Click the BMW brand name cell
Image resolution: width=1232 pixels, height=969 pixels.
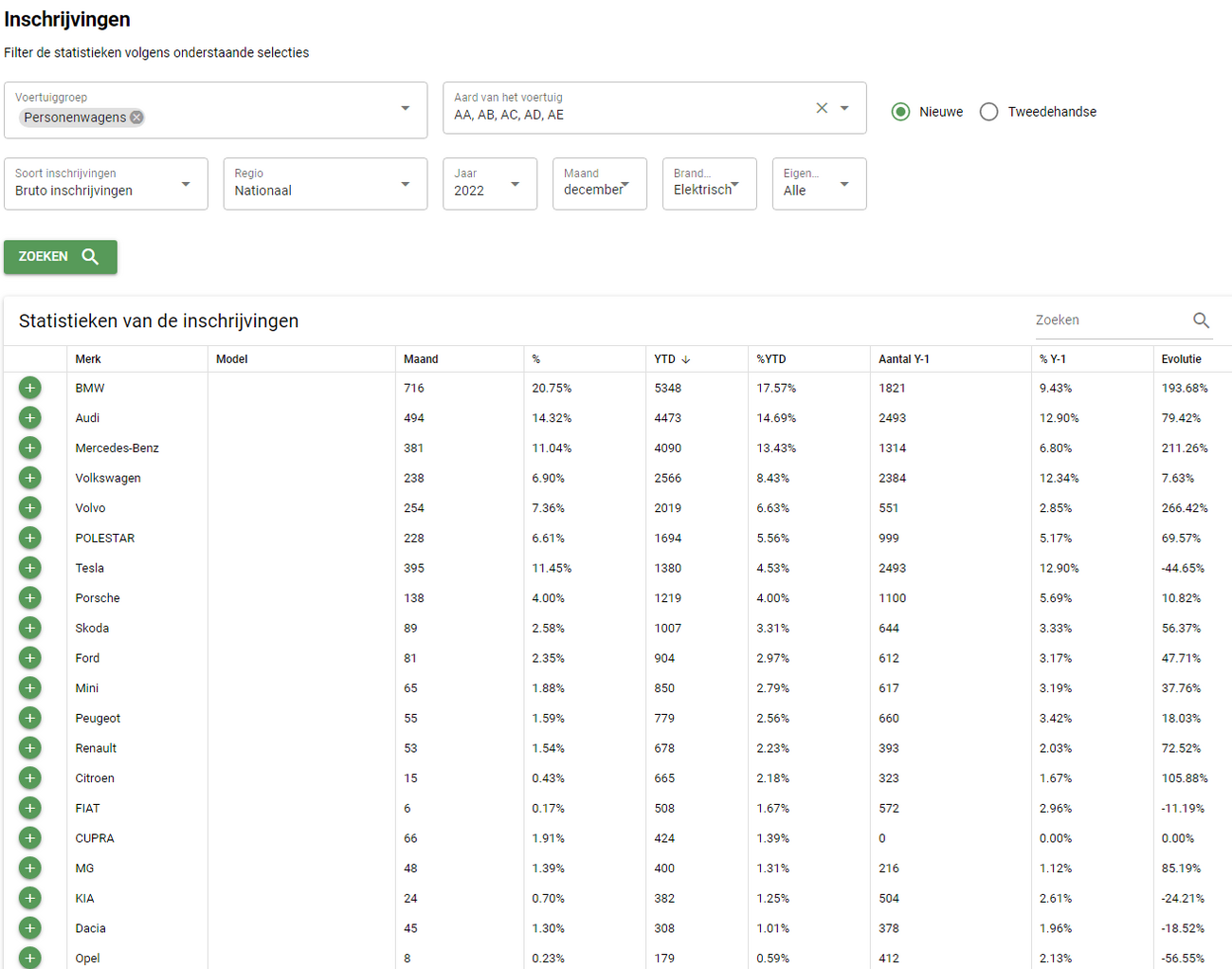tap(90, 388)
